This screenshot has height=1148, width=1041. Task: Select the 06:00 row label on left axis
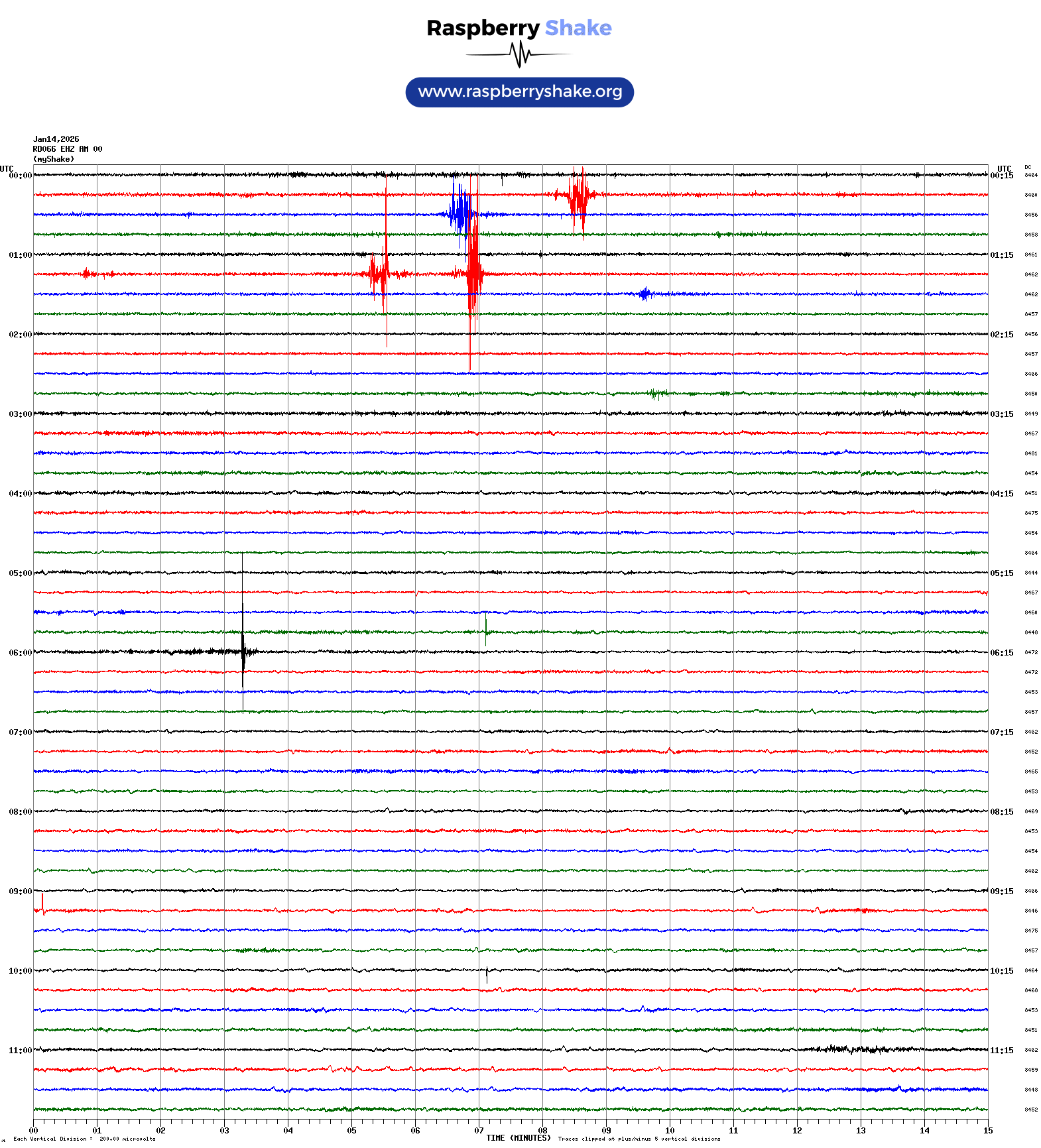(x=21, y=653)
